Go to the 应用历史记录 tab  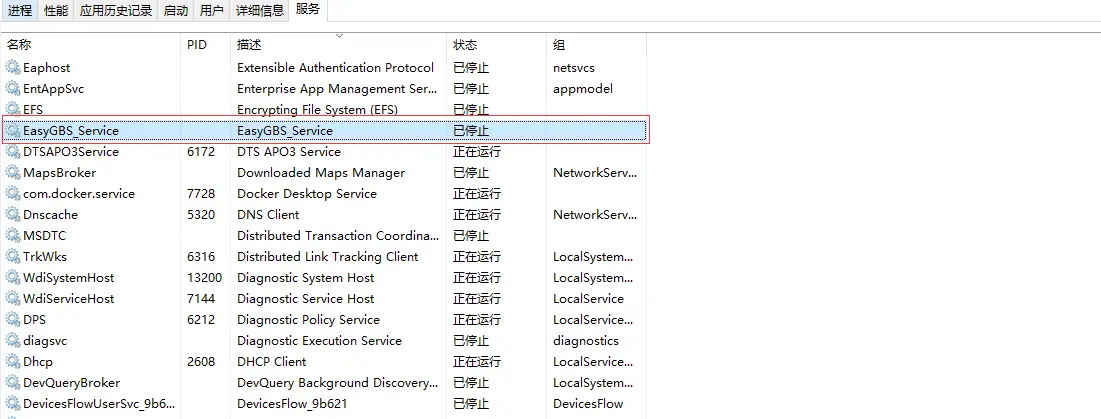[116, 11]
